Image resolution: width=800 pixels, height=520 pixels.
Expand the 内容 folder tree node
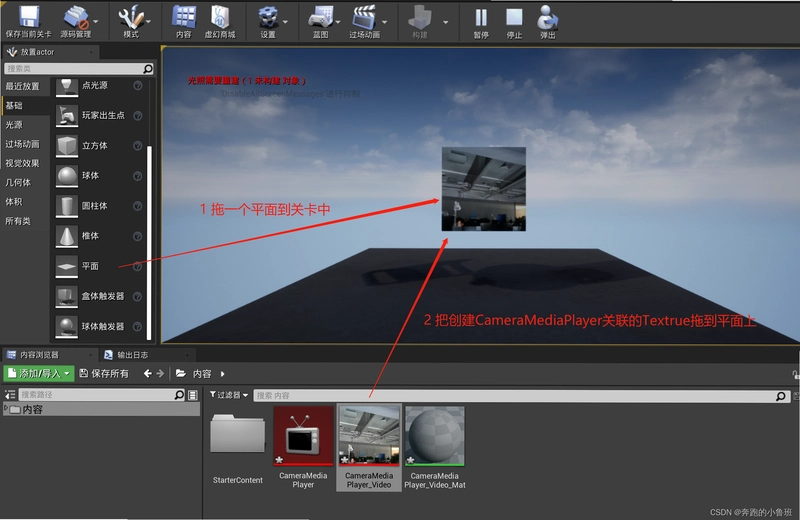coord(6,409)
